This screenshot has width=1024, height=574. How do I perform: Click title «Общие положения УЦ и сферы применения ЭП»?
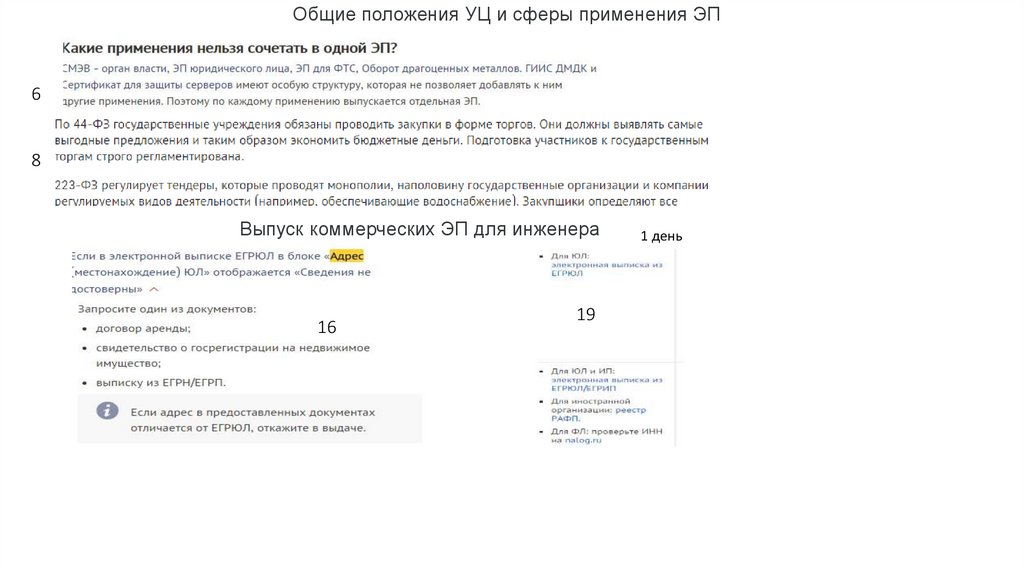pos(506,14)
